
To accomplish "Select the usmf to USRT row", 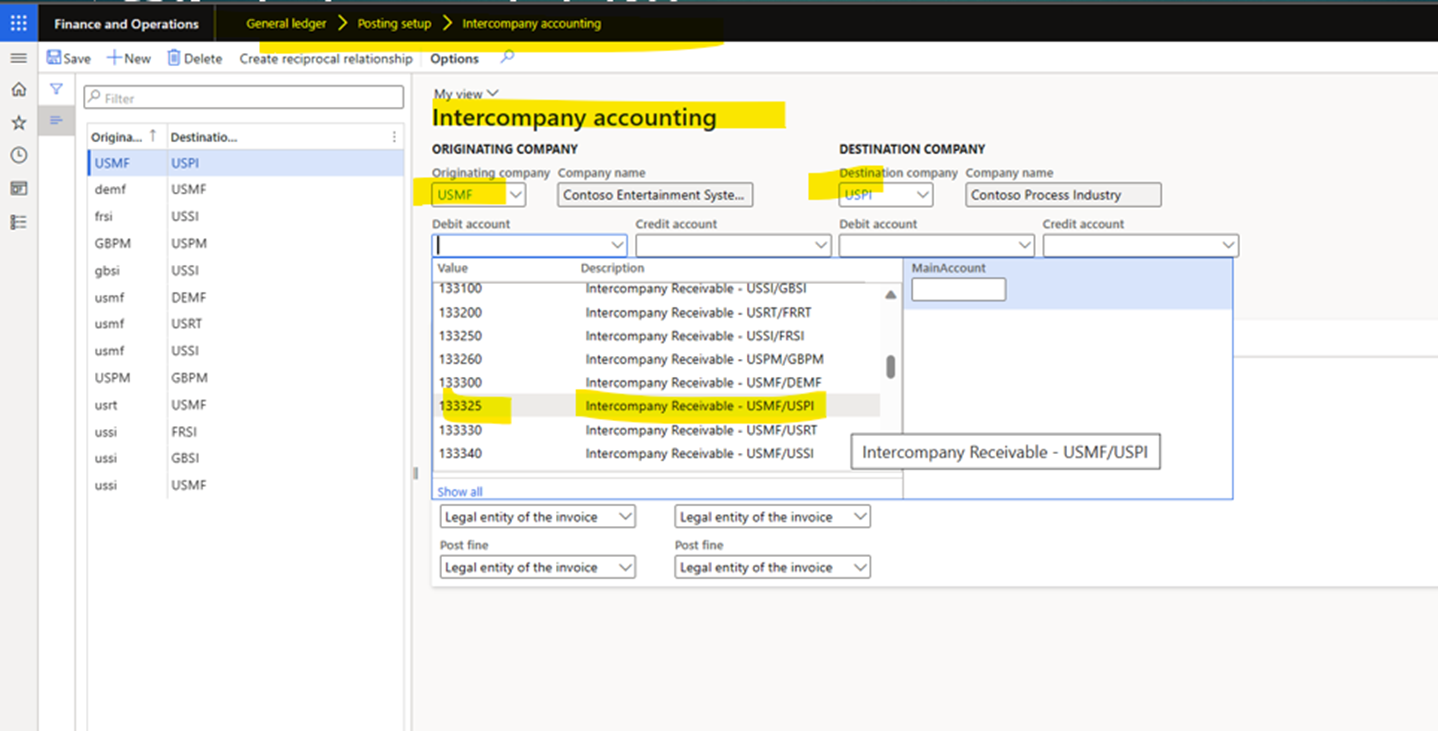I will click(x=246, y=324).
